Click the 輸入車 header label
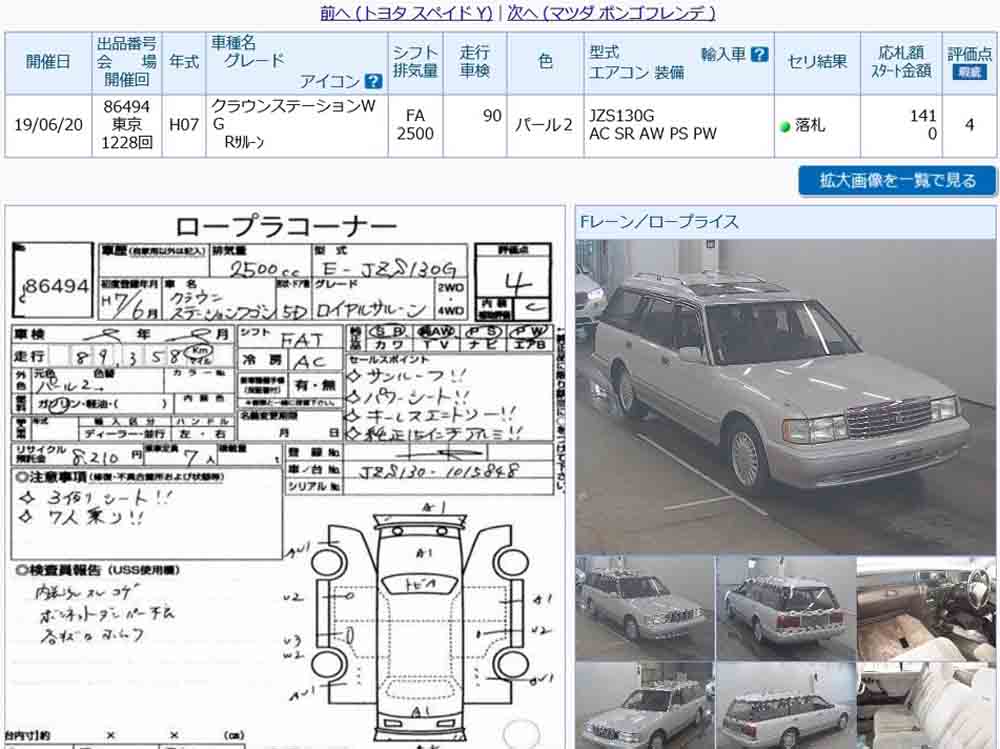1000x749 pixels. coord(724,54)
